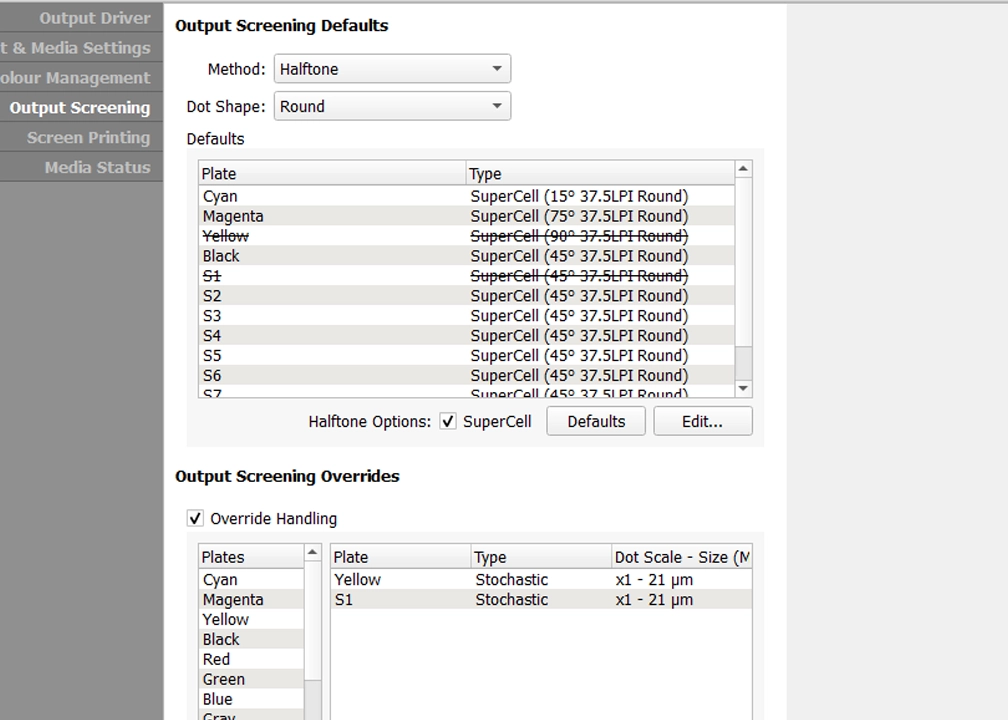Open the Dot Shape dropdown
The height and width of the screenshot is (720, 1008).
pyautogui.click(x=391, y=106)
